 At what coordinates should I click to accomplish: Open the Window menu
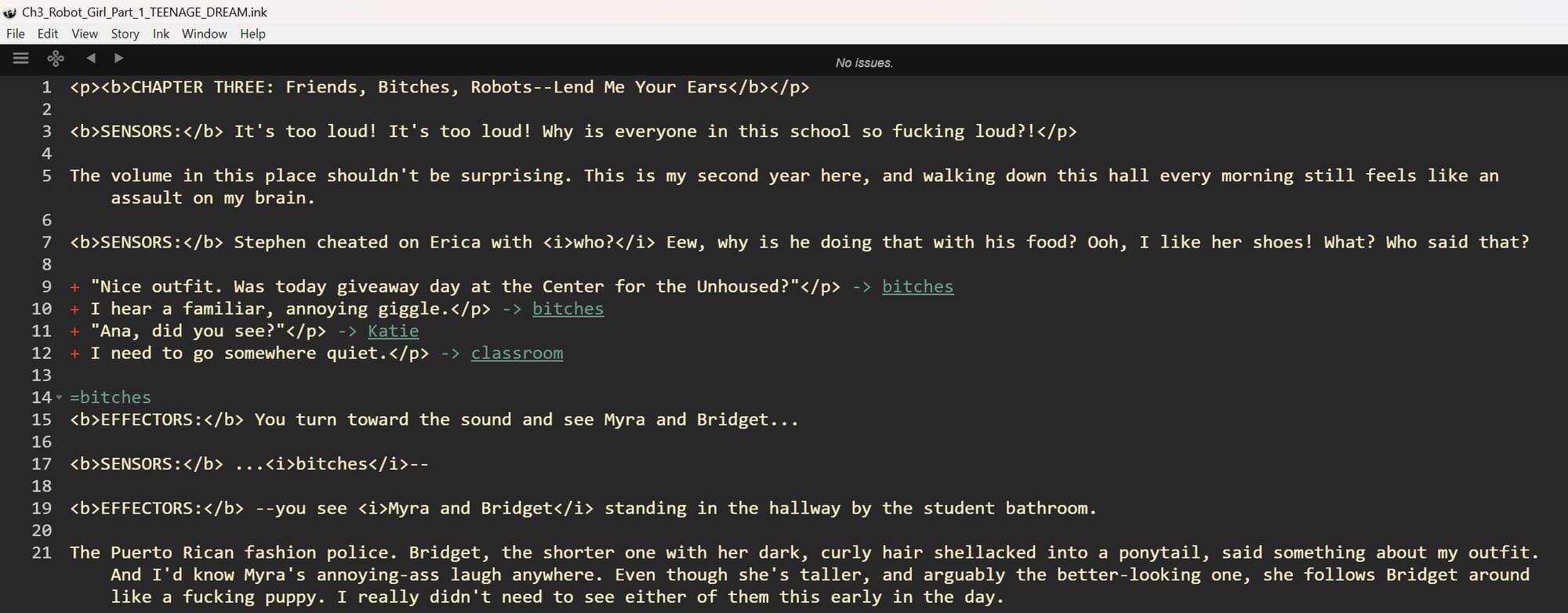[x=204, y=34]
